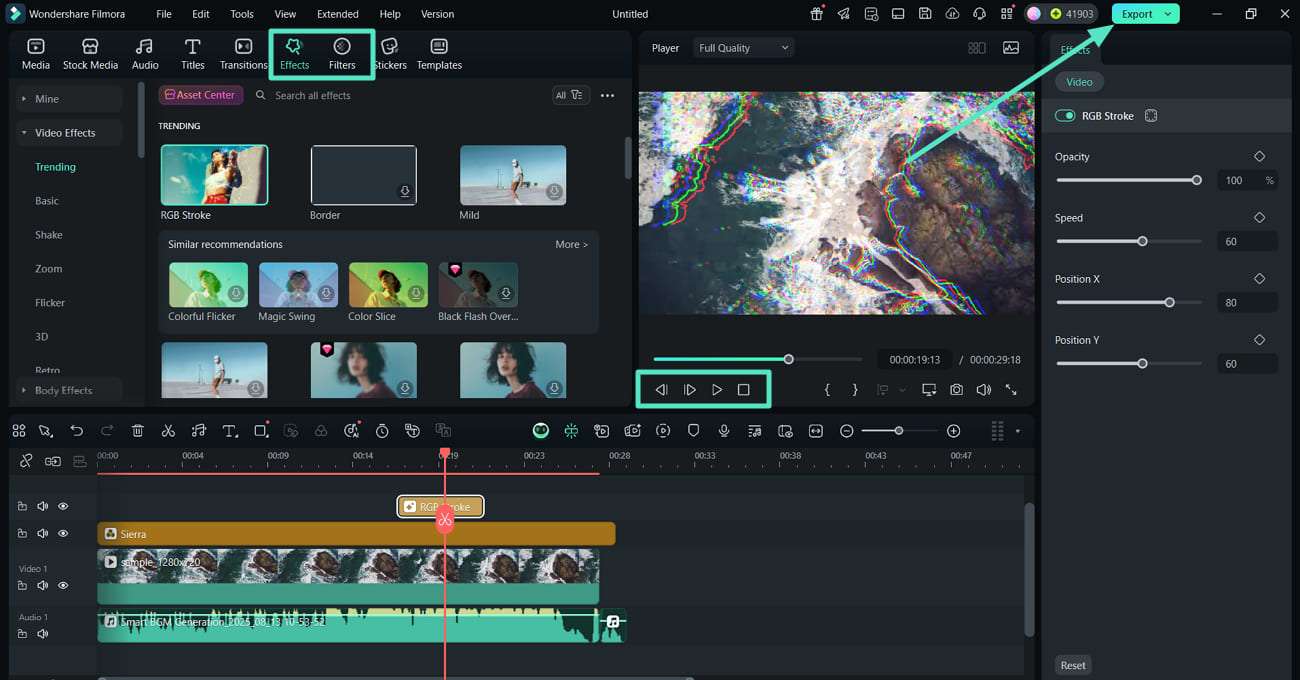Mute the Audio 1 track
This screenshot has width=1300, height=680.
tap(43, 634)
